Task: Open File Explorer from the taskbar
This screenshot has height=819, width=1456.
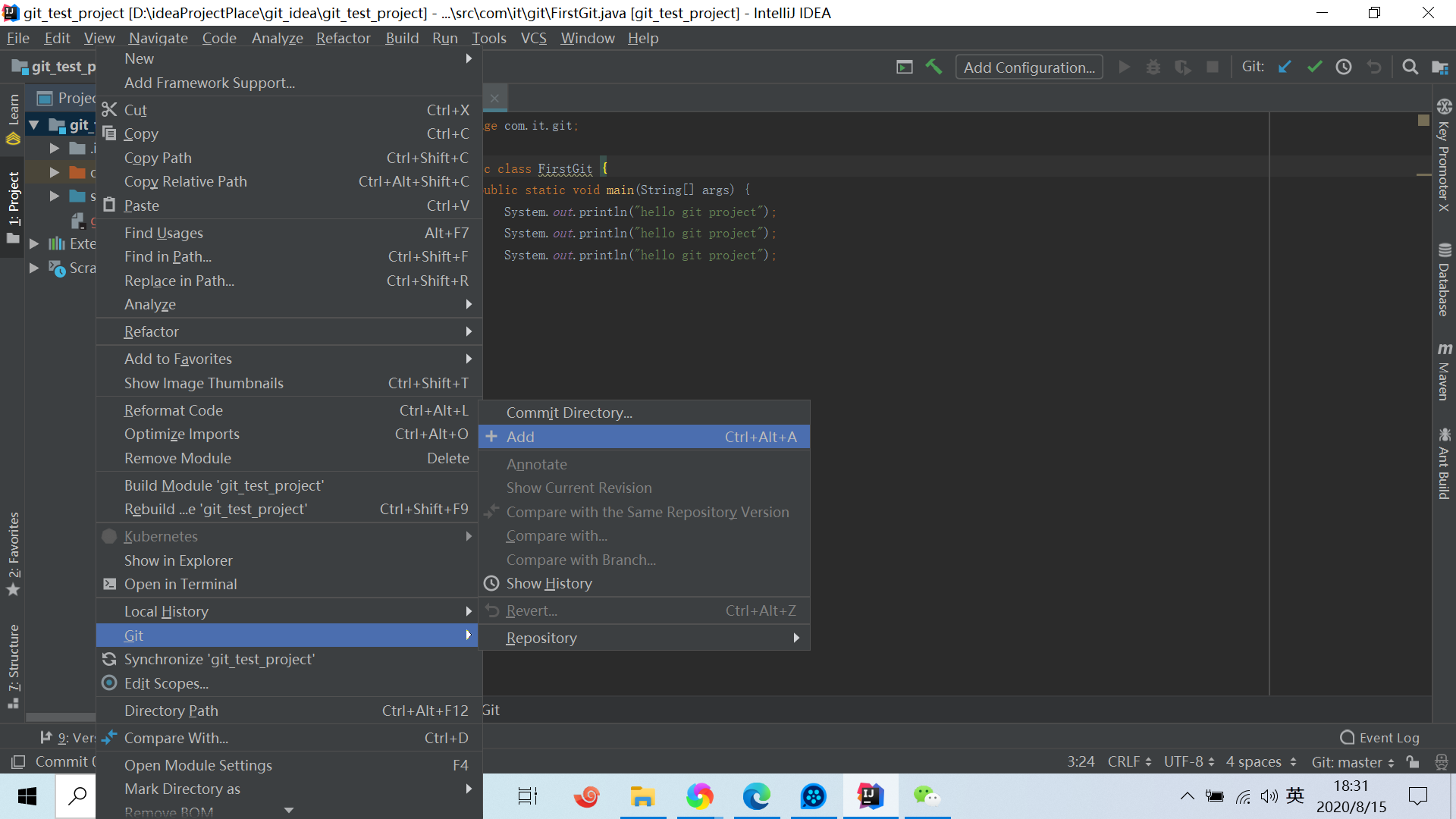Action: click(642, 796)
